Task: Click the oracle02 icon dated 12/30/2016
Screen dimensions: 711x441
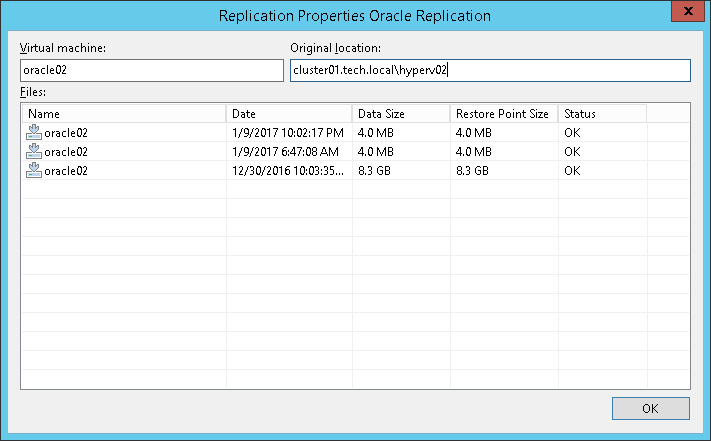Action: coord(34,170)
